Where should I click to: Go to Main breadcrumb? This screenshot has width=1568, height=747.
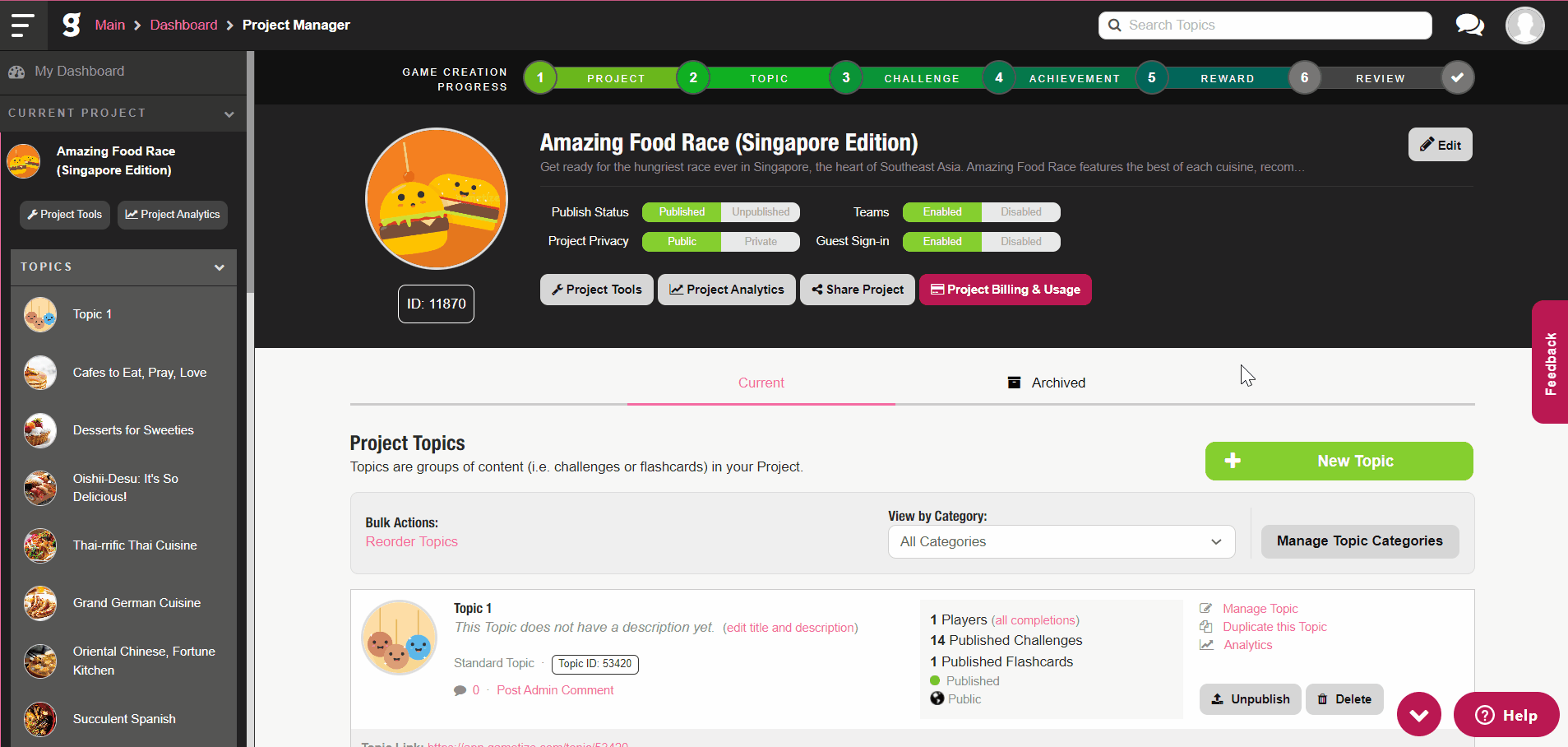(110, 25)
